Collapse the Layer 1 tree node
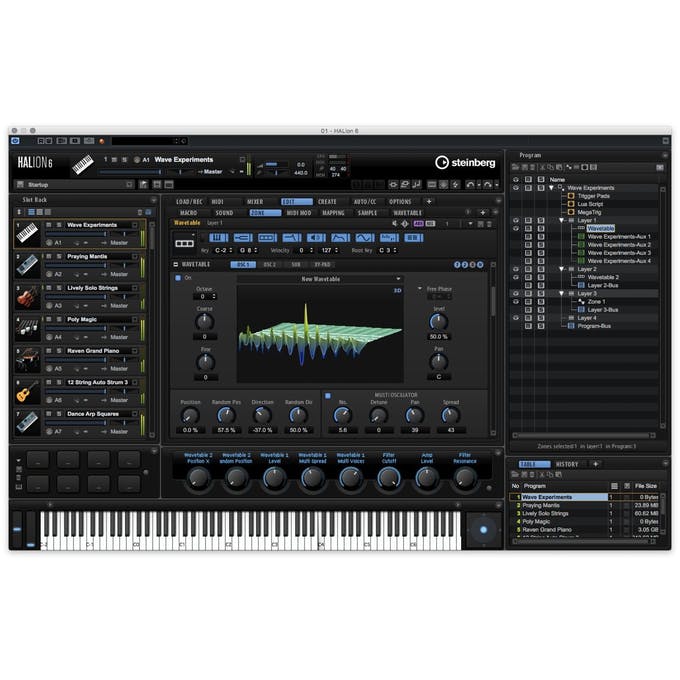This screenshot has height=680, width=680. point(561,220)
